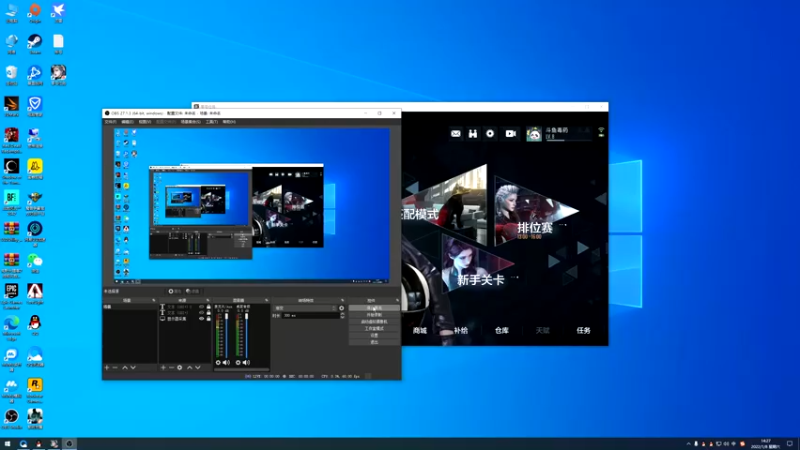Increase transition duration with up arrow
Viewport: 800px width, 450px height.
343,314
